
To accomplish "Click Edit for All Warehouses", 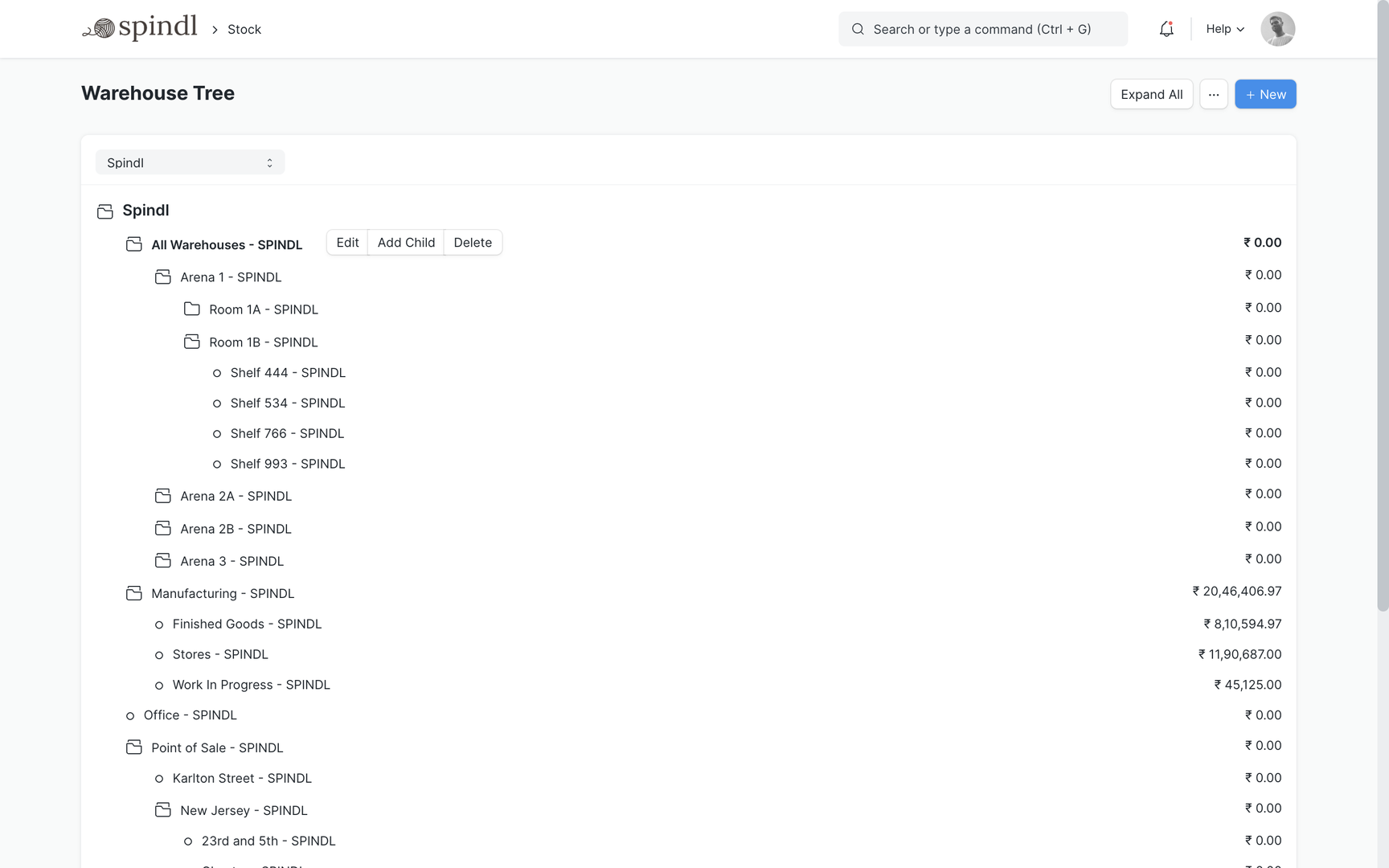I will point(347,243).
